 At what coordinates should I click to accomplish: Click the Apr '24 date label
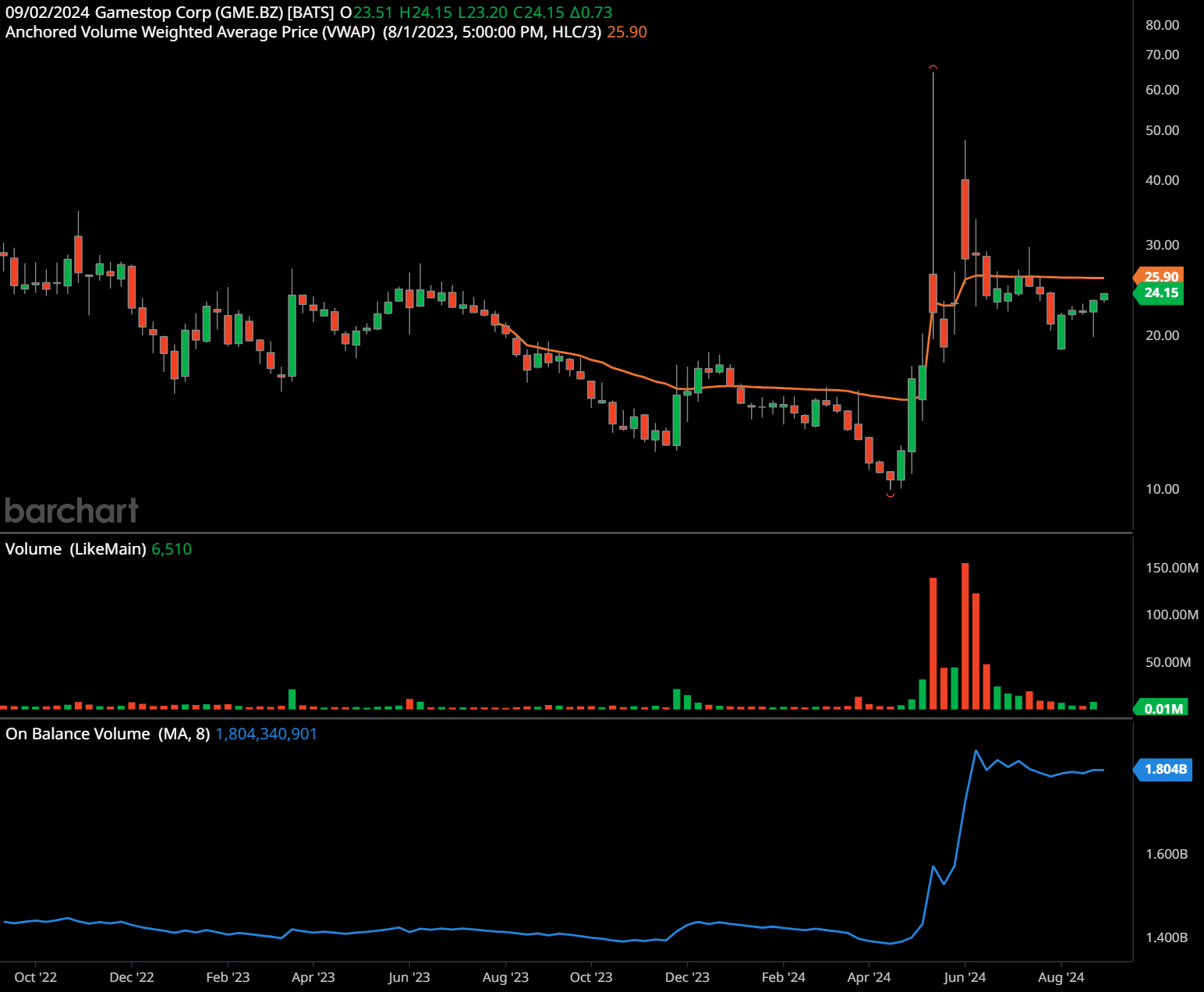pos(869,977)
